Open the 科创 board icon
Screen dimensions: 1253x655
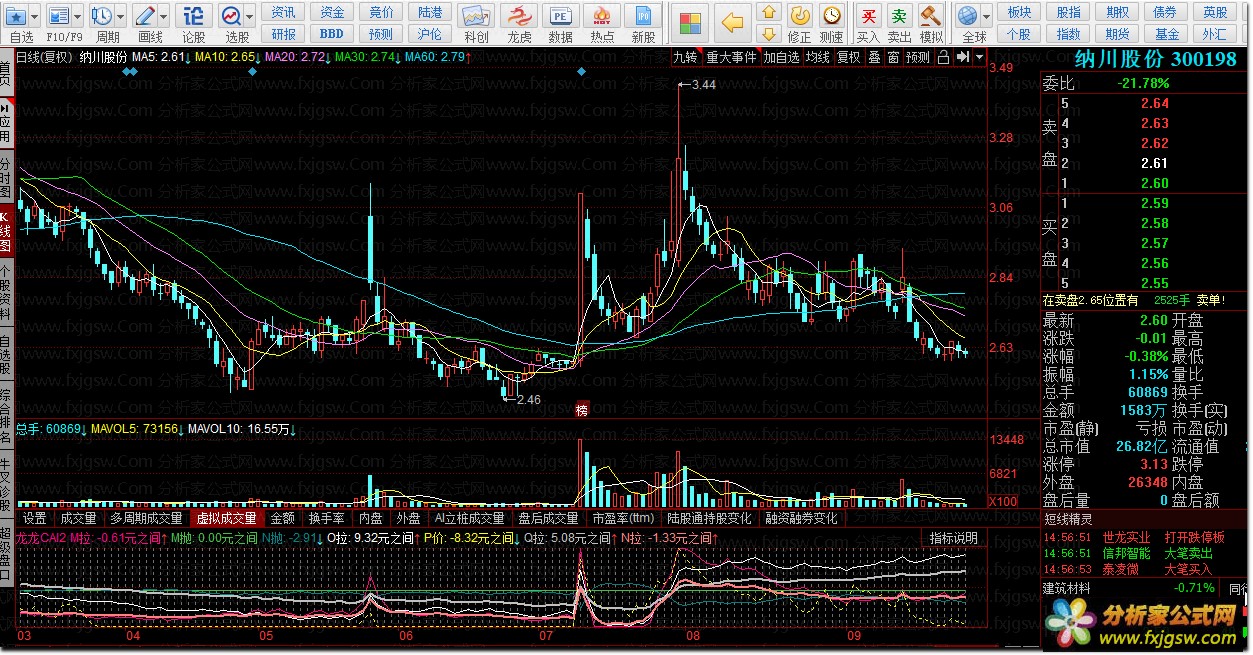pyautogui.click(x=477, y=17)
